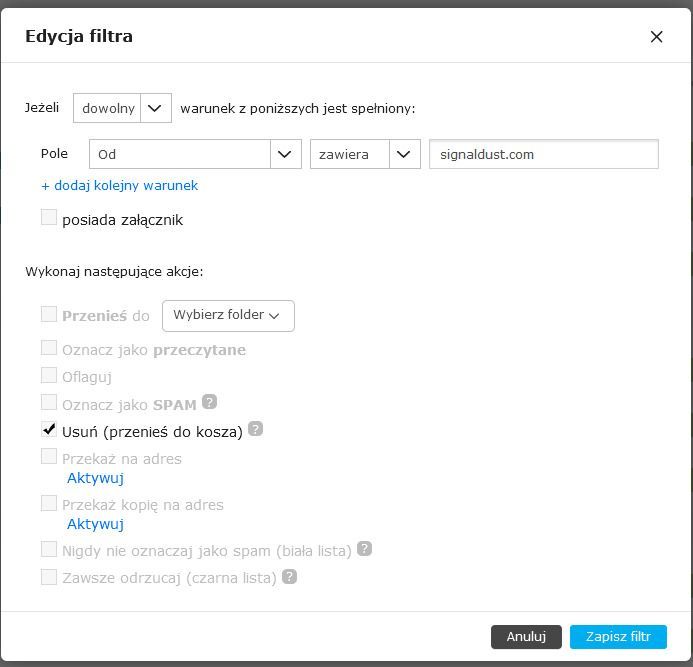Open the zawiera operator dropdown

pyautogui.click(x=365, y=154)
